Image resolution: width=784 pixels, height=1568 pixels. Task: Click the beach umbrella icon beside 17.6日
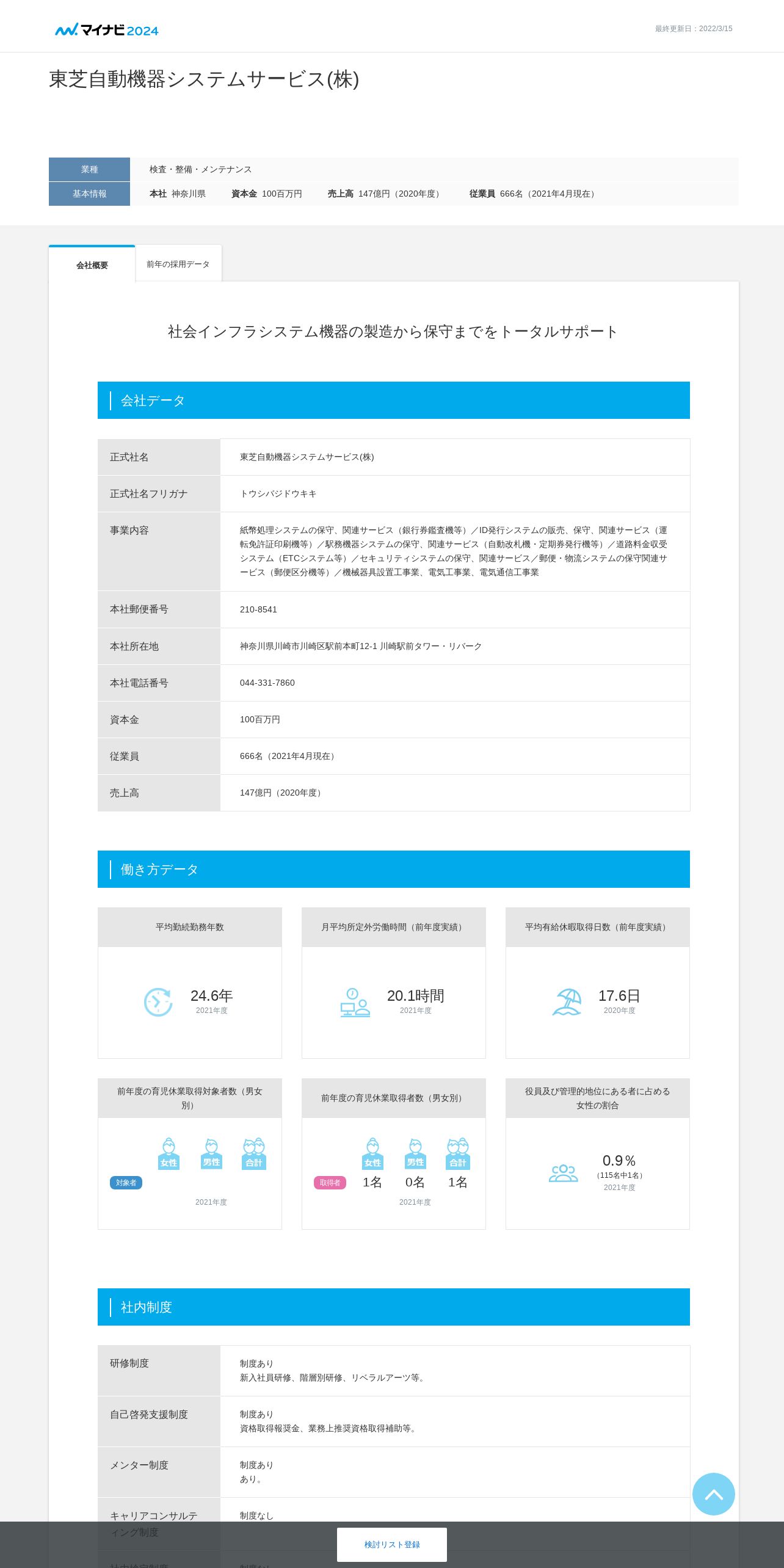pos(567,1002)
